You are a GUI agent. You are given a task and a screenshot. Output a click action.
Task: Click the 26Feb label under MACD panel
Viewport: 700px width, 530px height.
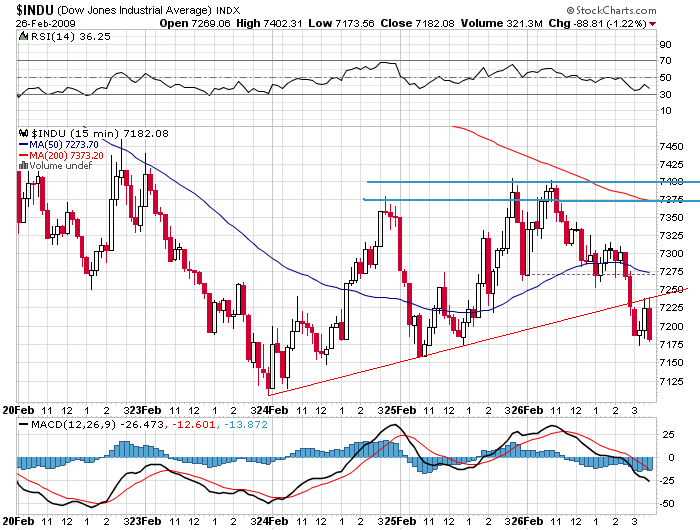tap(527, 522)
